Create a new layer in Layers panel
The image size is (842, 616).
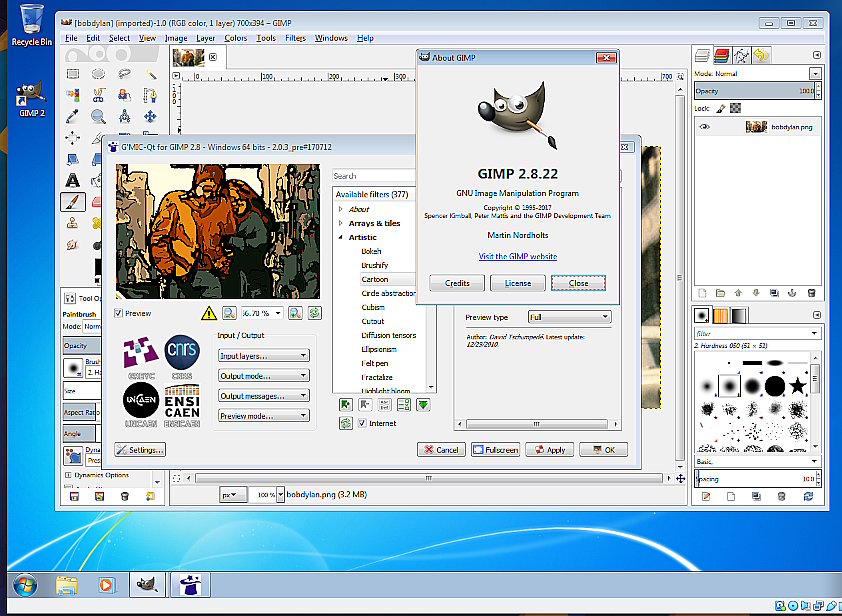click(702, 293)
